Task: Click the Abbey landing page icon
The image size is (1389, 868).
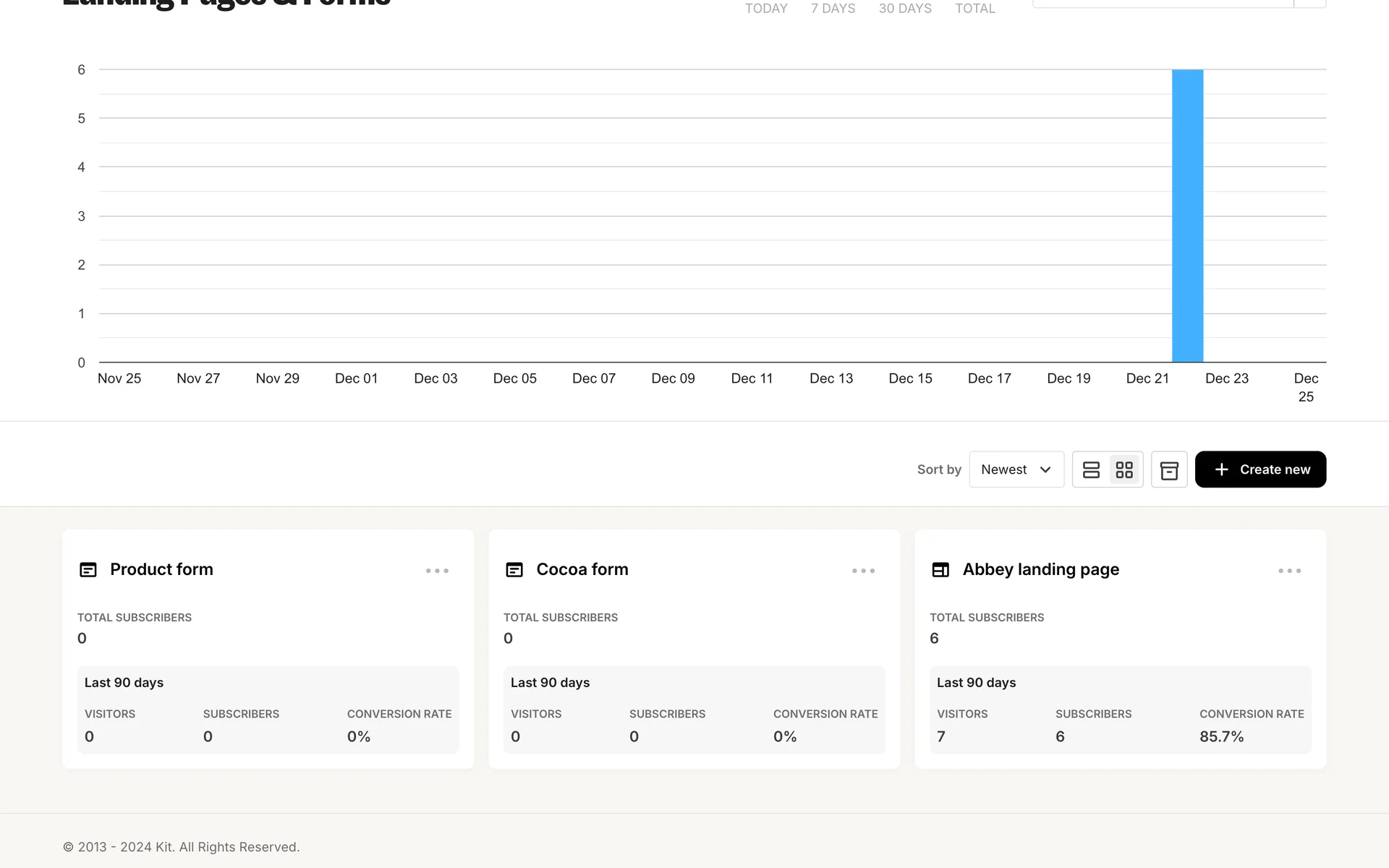Action: click(x=940, y=570)
